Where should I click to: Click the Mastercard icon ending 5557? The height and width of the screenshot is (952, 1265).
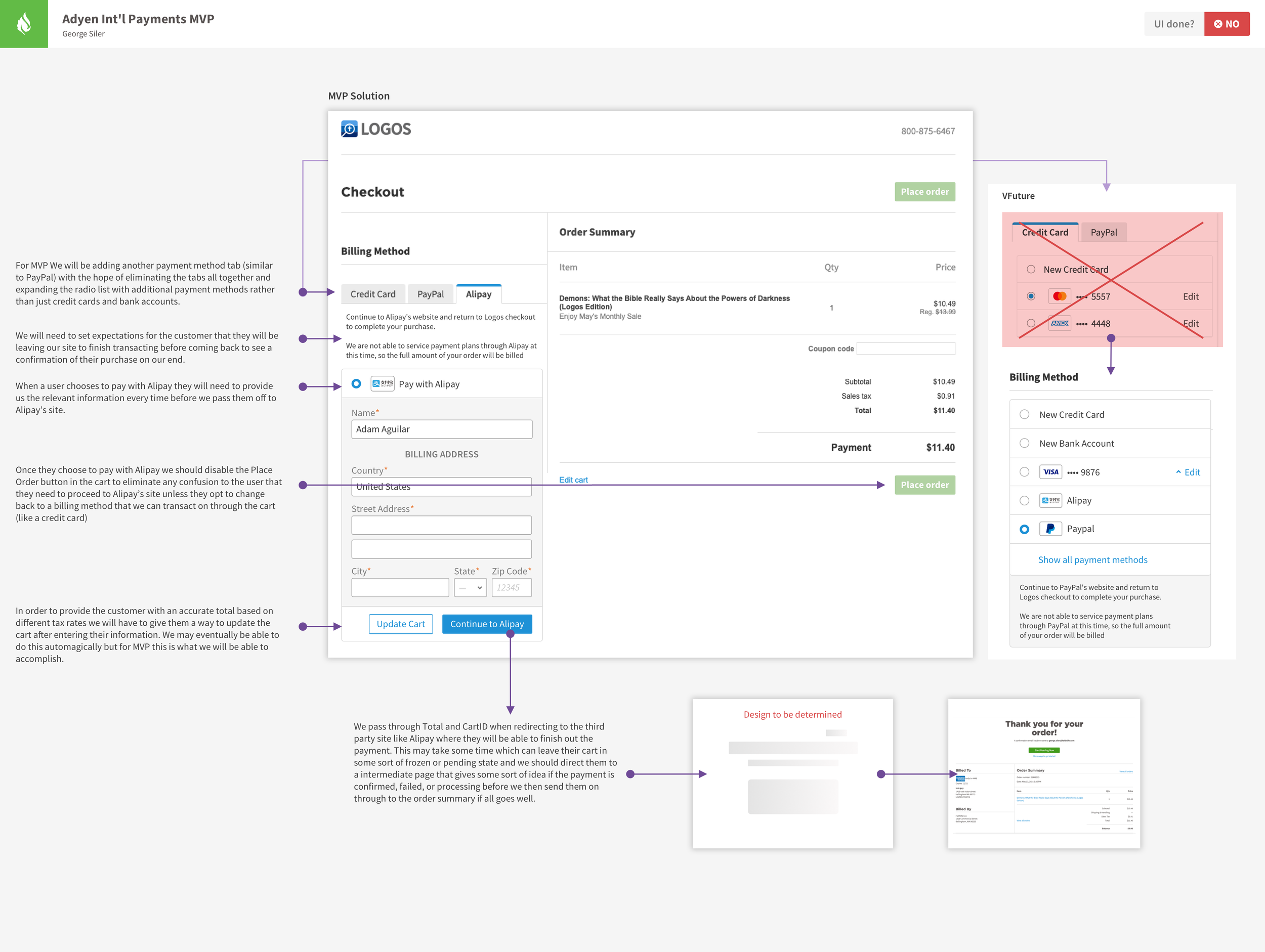point(1059,296)
